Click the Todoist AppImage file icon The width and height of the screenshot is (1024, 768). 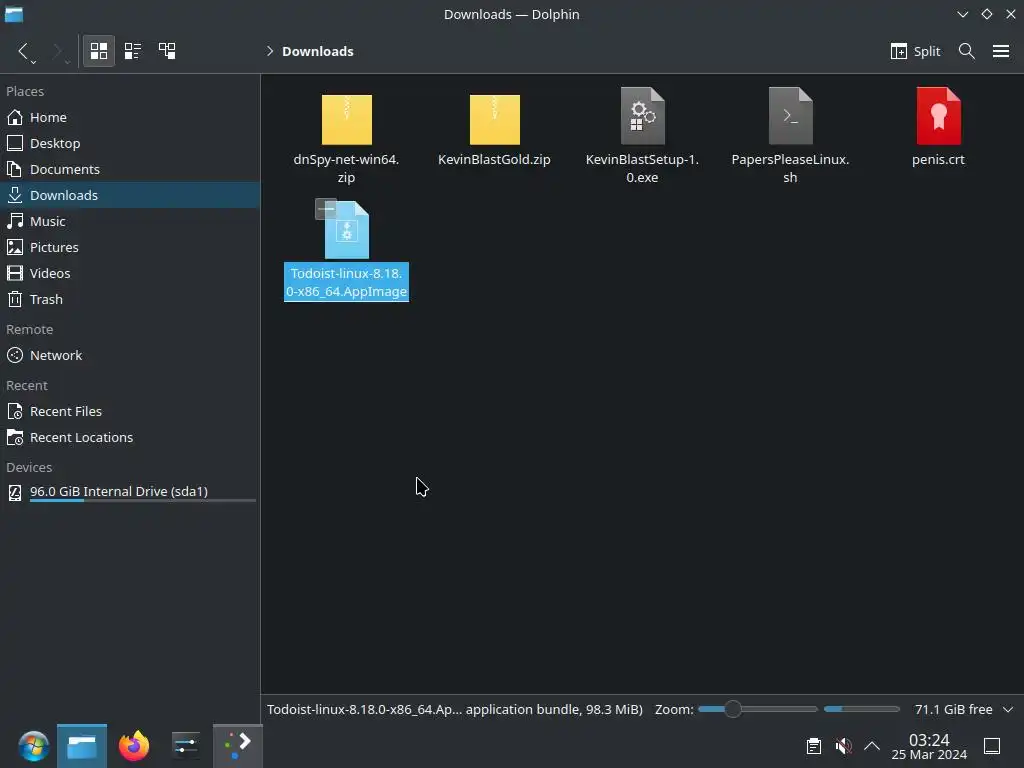pos(347,231)
